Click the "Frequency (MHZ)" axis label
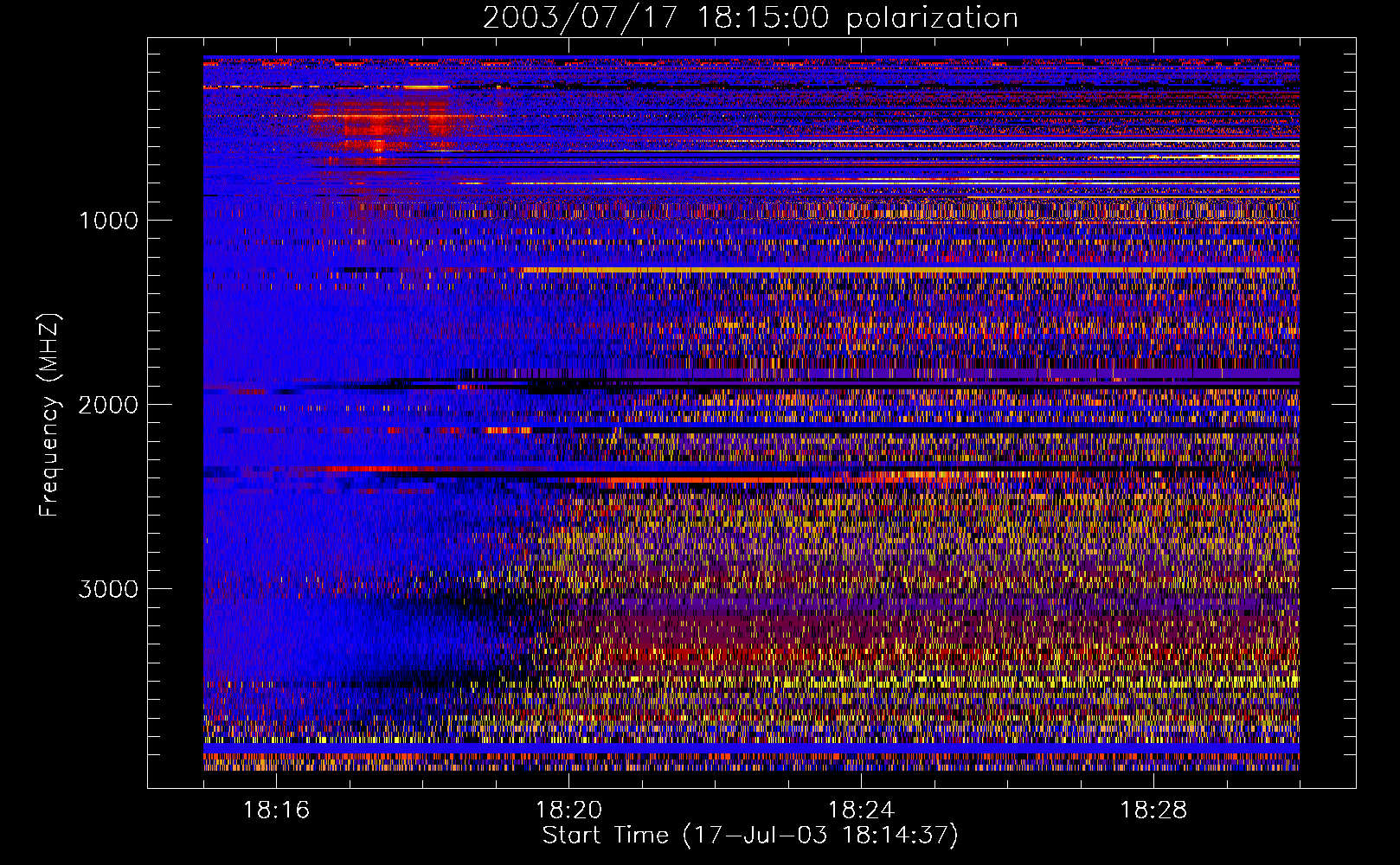This screenshot has height=865, width=1400. [x=49, y=416]
